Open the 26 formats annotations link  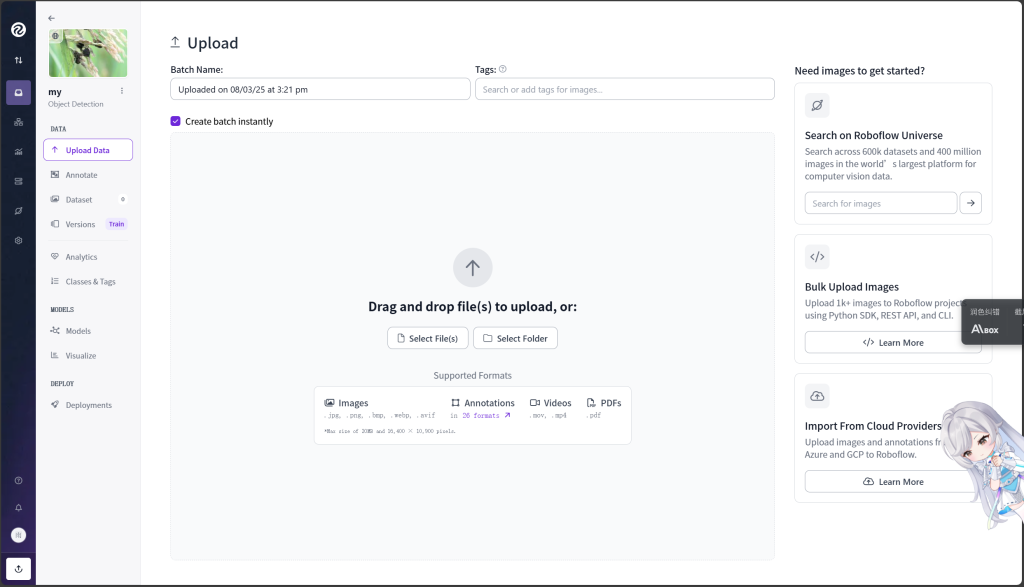(485, 415)
